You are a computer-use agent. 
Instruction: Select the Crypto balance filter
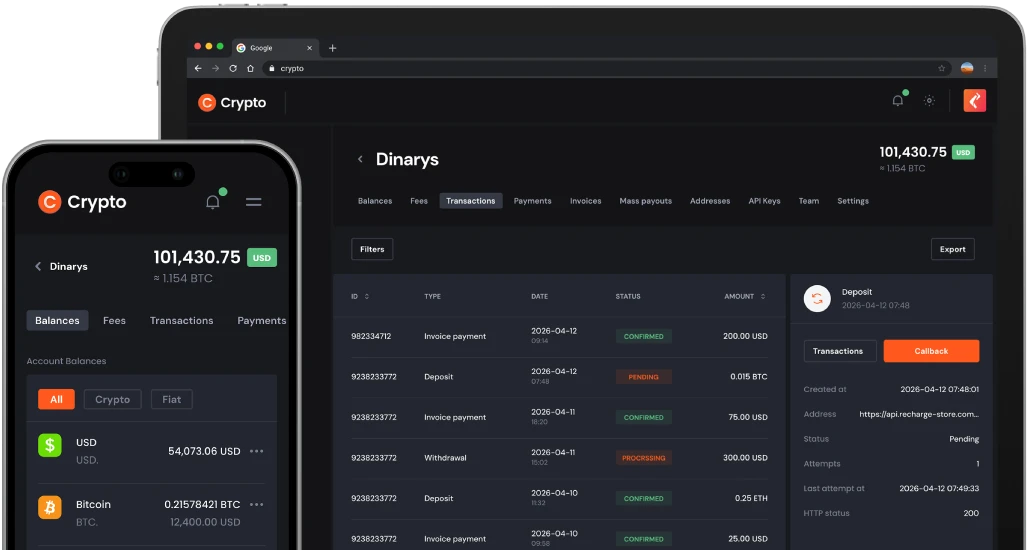[113, 399]
